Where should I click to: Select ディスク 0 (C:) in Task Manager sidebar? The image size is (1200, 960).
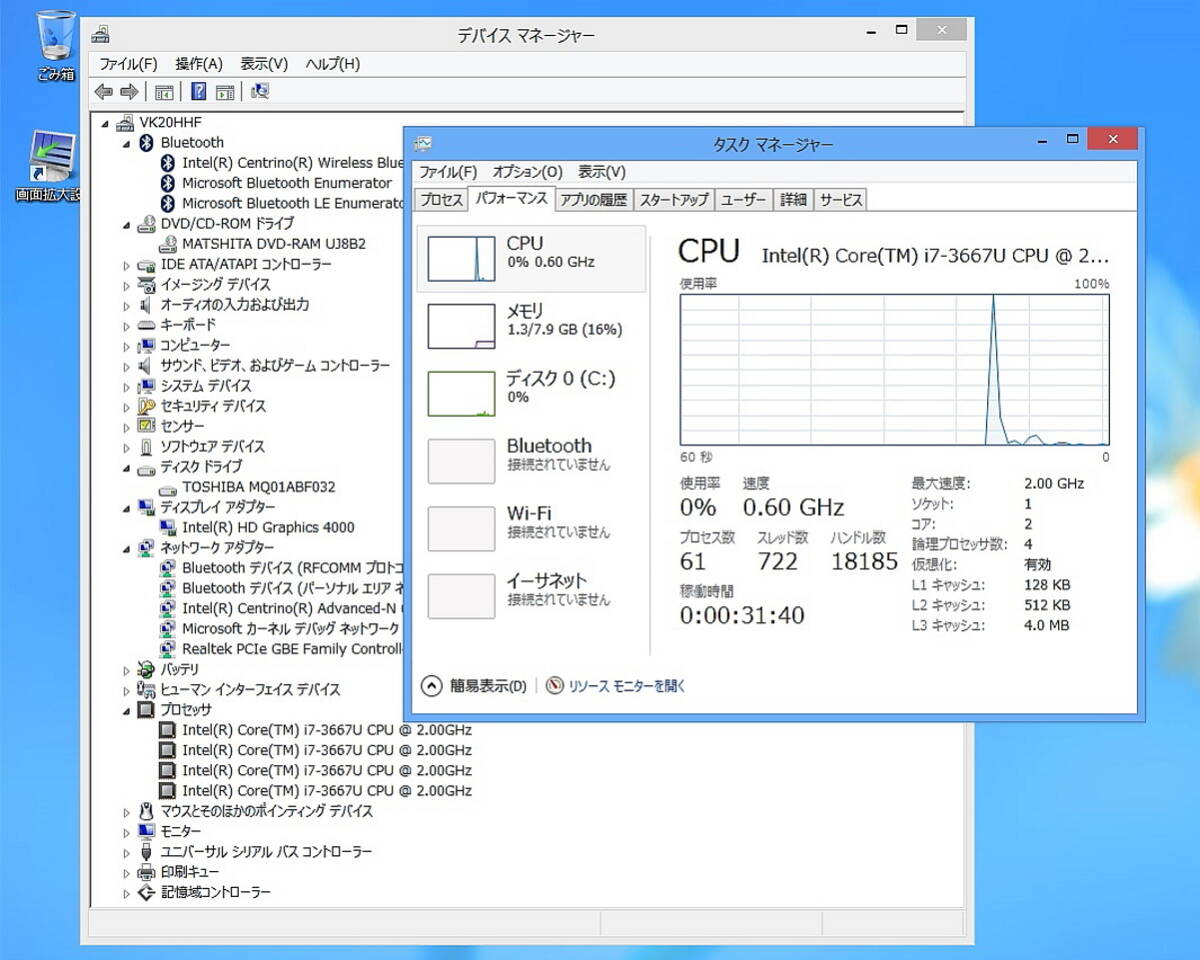pyautogui.click(x=531, y=393)
